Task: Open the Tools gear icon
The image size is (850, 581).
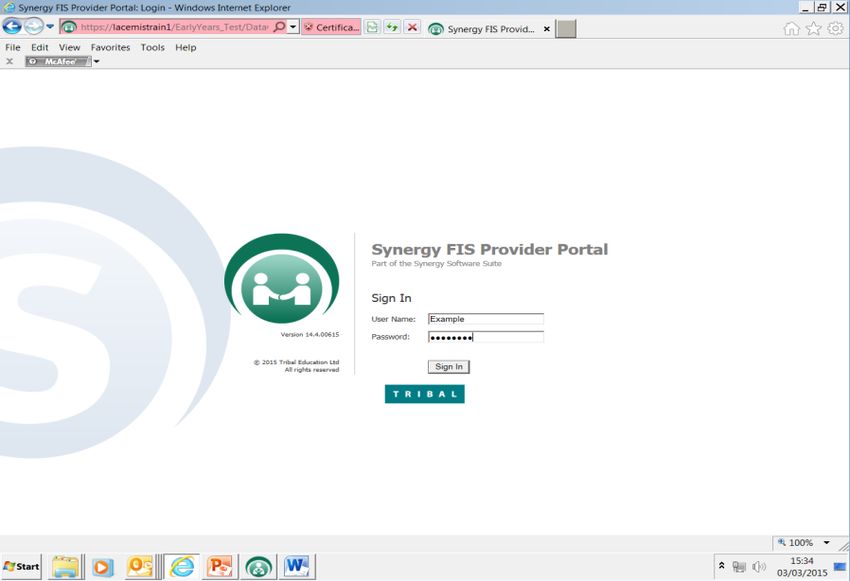Action: pos(835,28)
